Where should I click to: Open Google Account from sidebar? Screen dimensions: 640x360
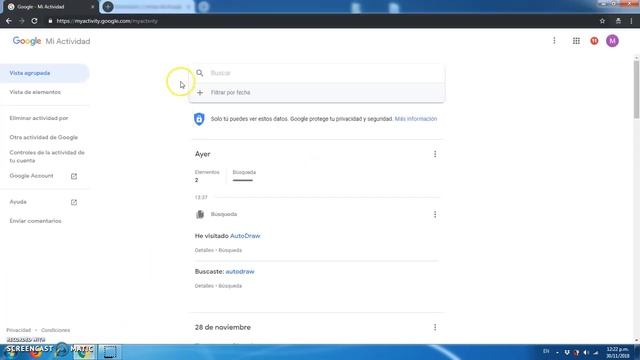tap(31, 176)
